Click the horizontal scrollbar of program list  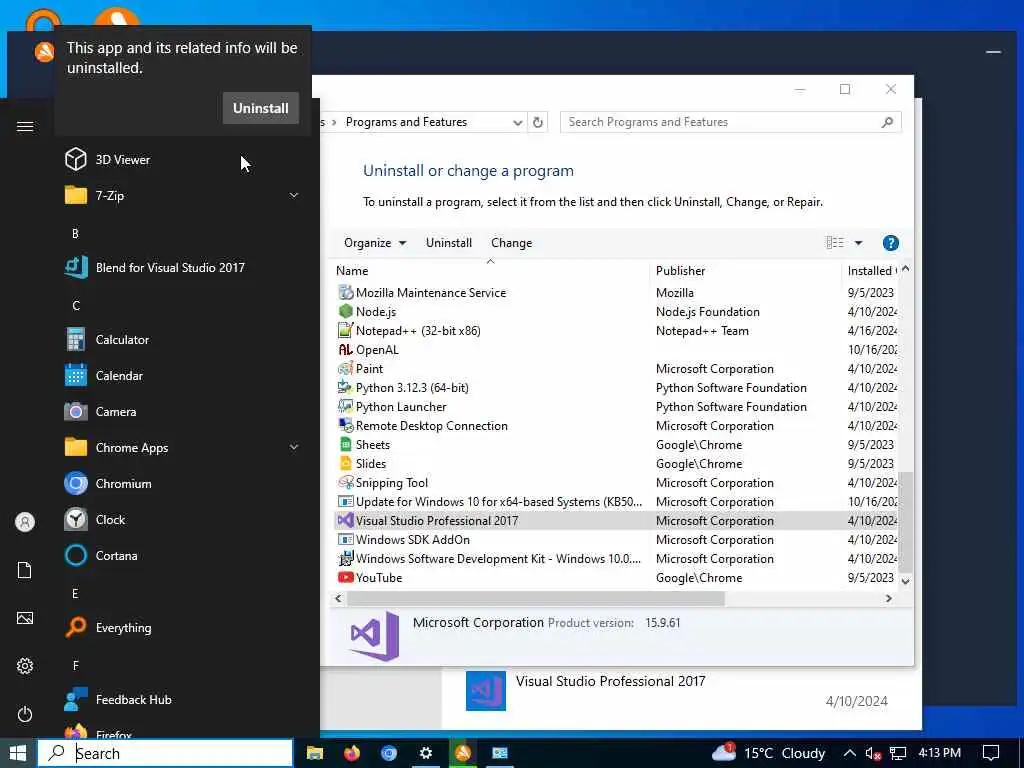(x=536, y=598)
